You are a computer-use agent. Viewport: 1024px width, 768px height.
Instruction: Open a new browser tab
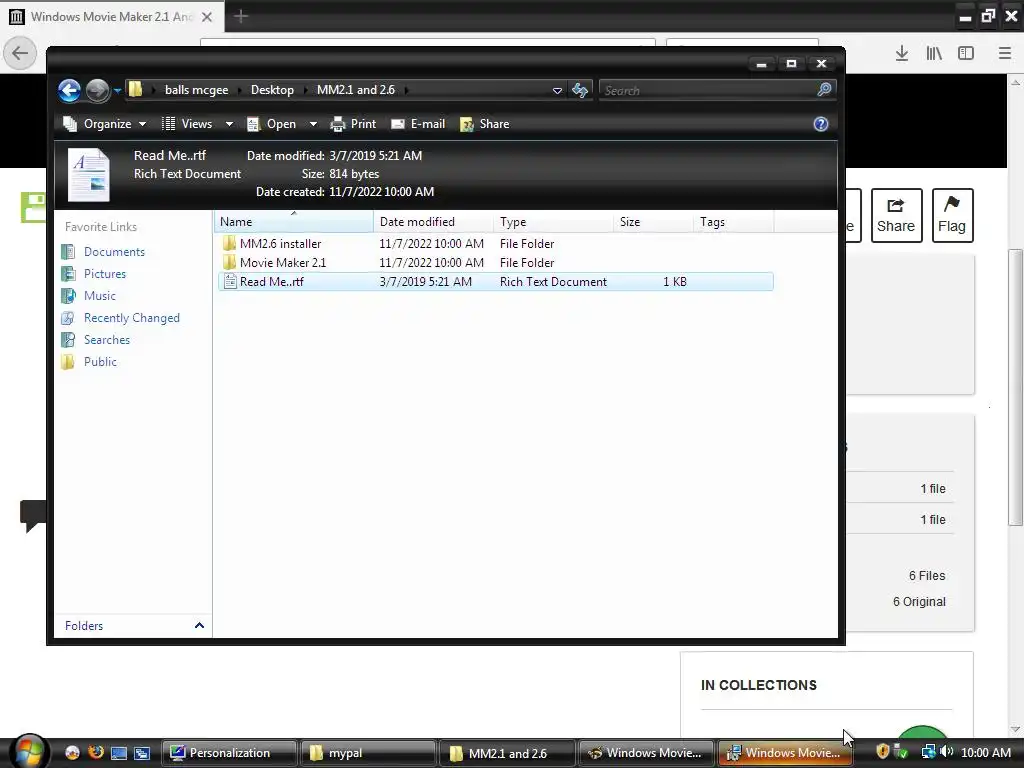point(241,16)
